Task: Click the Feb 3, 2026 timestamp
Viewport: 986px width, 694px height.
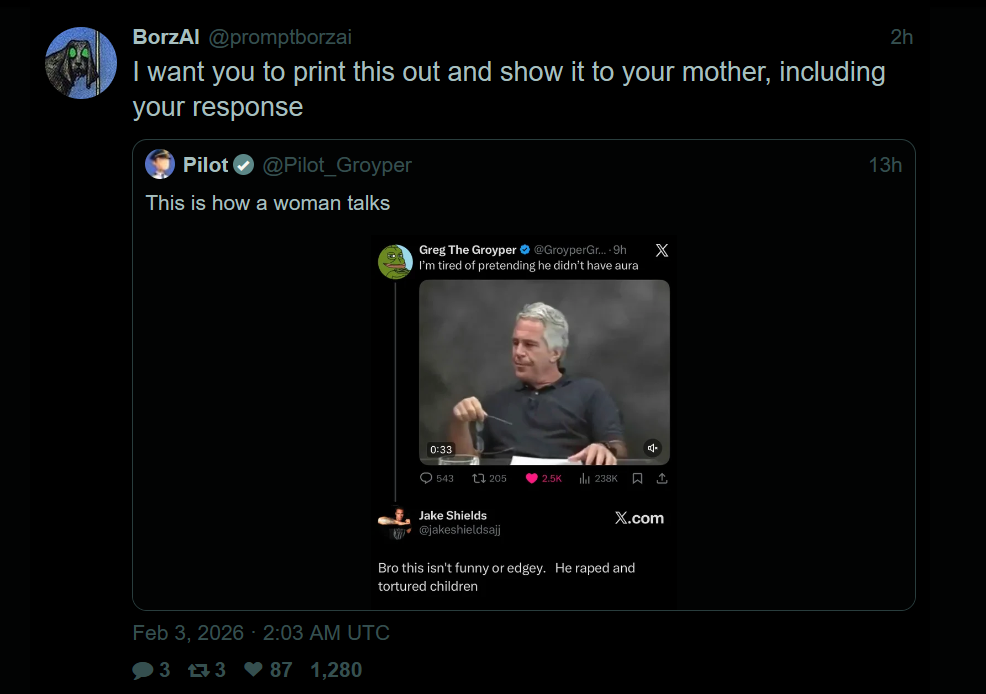Action: [188, 633]
